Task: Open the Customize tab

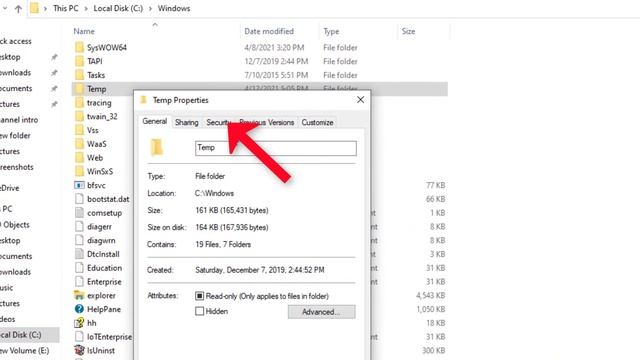Action: (x=317, y=122)
